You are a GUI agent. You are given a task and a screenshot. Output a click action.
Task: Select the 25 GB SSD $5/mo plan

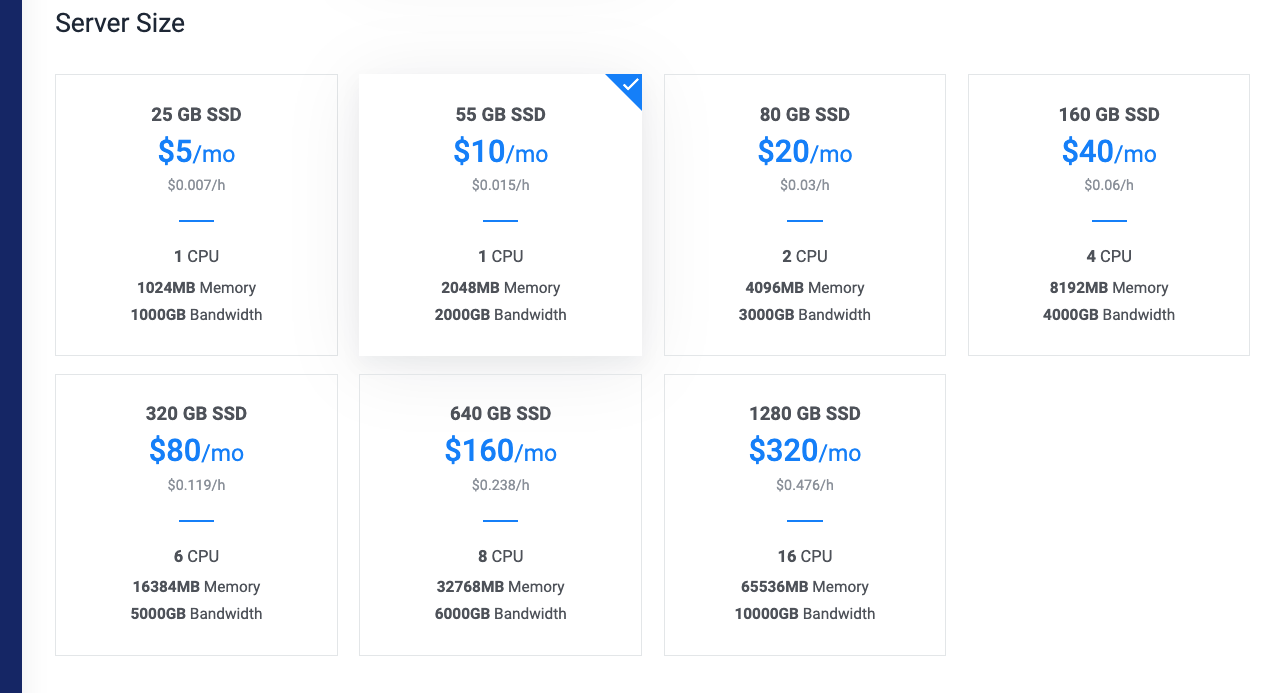coord(196,215)
